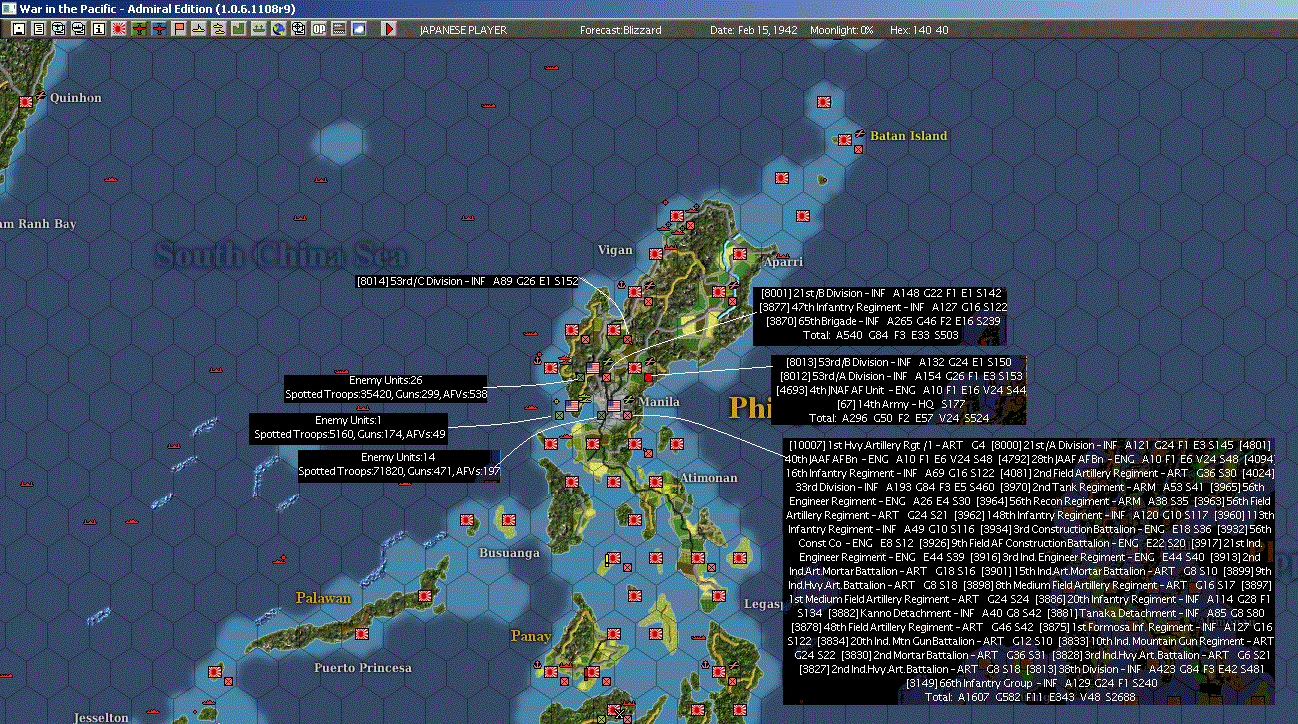The image size is (1298, 724).
Task: Click the Forecast: Blizzard status text
Action: tap(621, 30)
